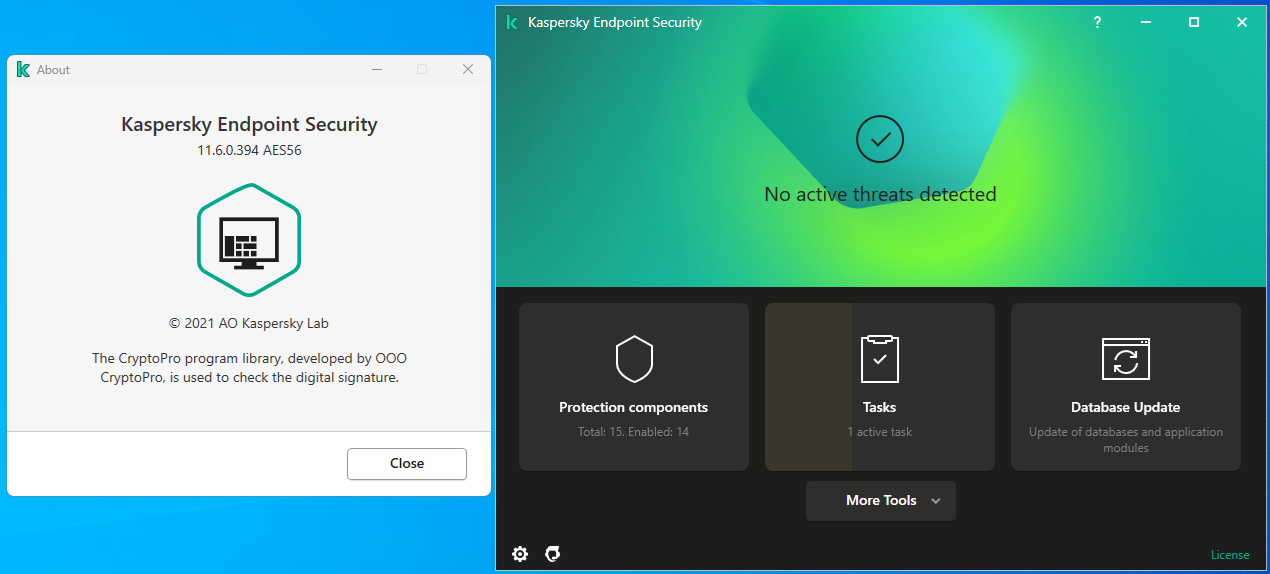Screen dimensions: 1270x574
Task: Click the chevron arrow on More Tools
Action: click(x=936, y=501)
